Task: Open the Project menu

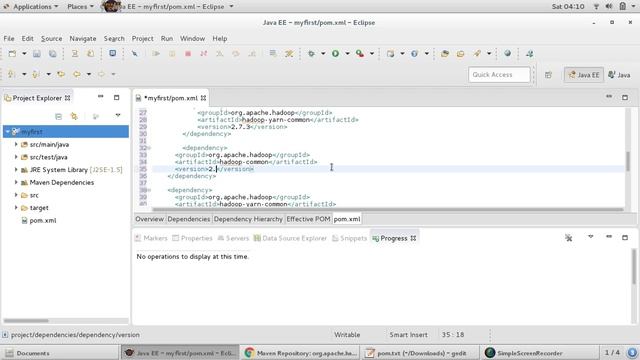Action: (x=142, y=38)
